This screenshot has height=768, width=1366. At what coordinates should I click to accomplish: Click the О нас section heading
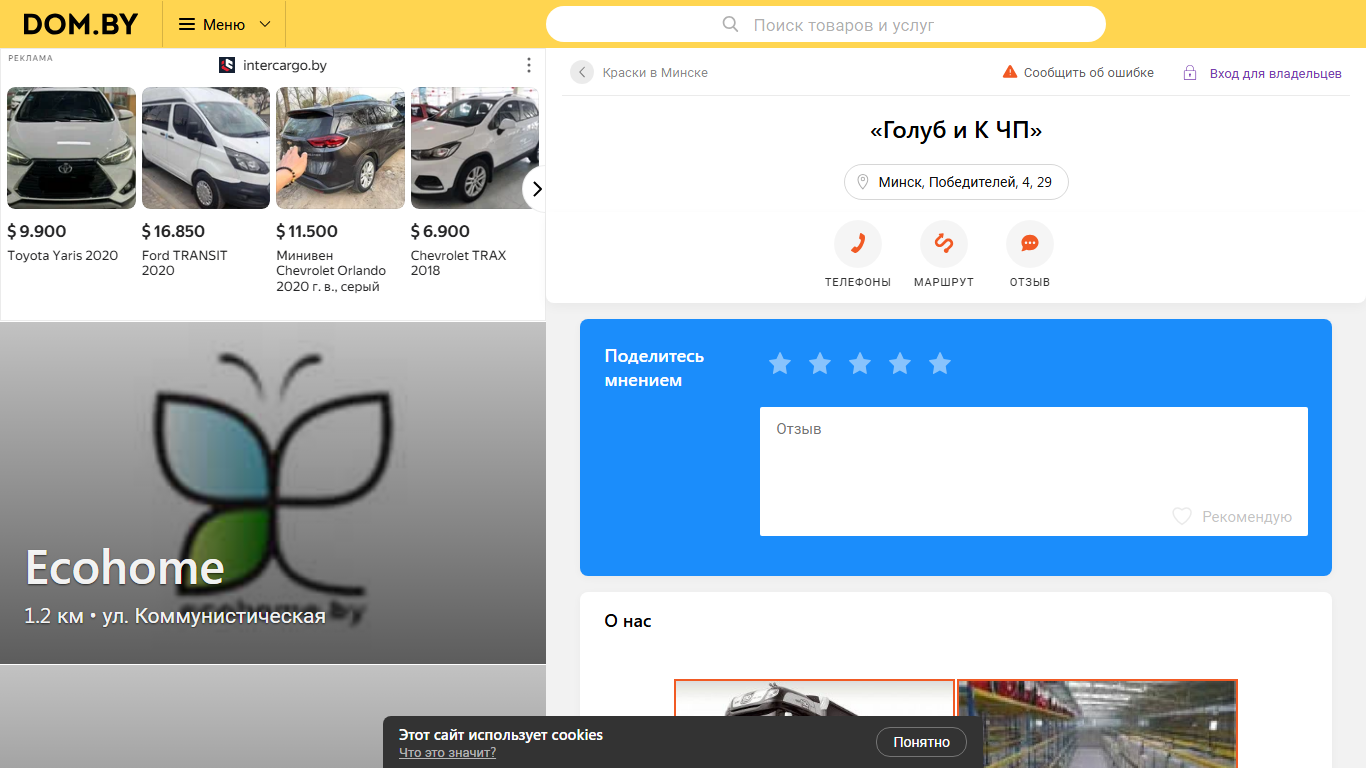point(628,621)
